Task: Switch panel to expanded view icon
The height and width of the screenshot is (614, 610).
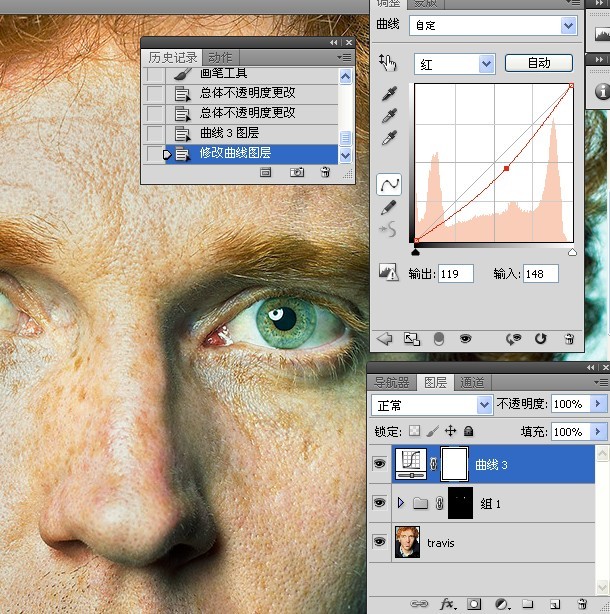Action: tap(411, 339)
